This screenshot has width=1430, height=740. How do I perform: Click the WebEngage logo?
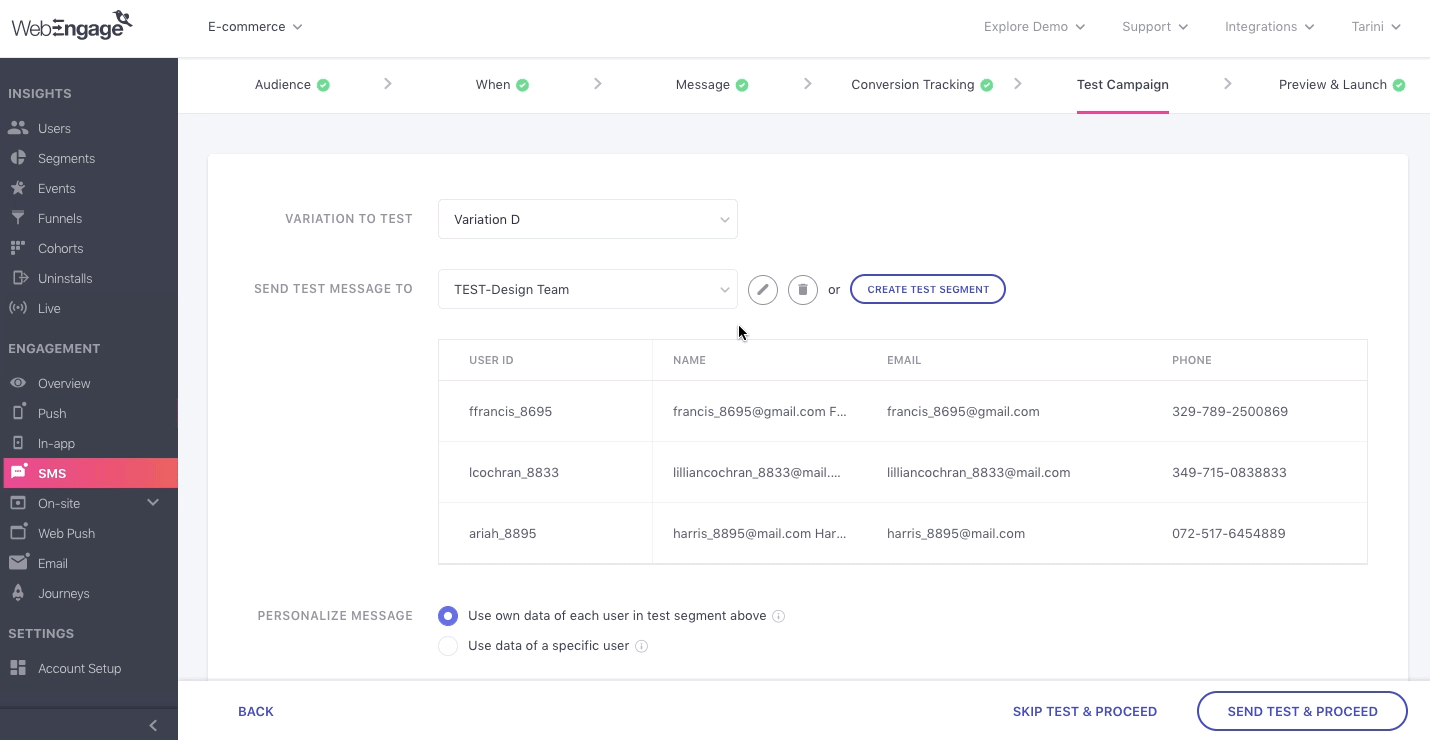tap(71, 25)
